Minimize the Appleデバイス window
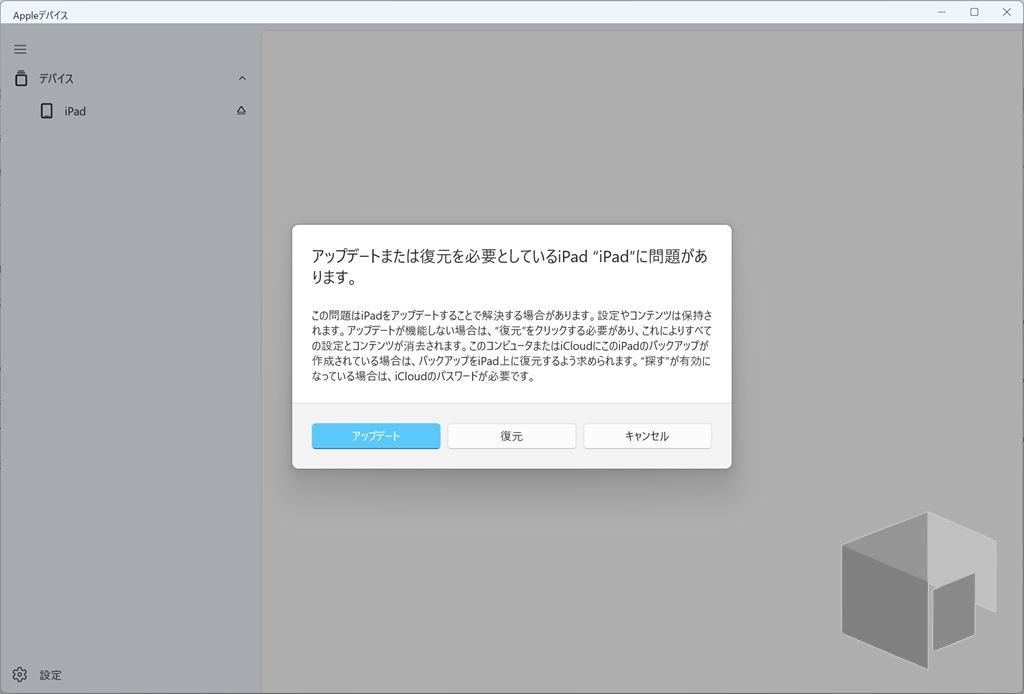Viewport: 1024px width, 694px height. [942, 12]
